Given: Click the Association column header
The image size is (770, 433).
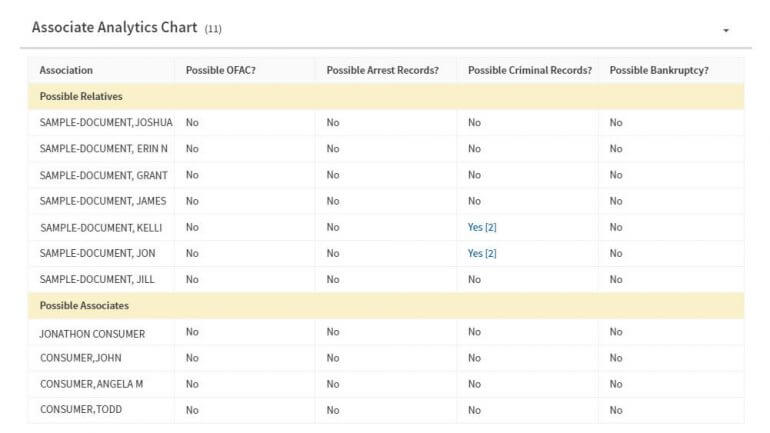Looking at the screenshot, I should pyautogui.click(x=66, y=70).
